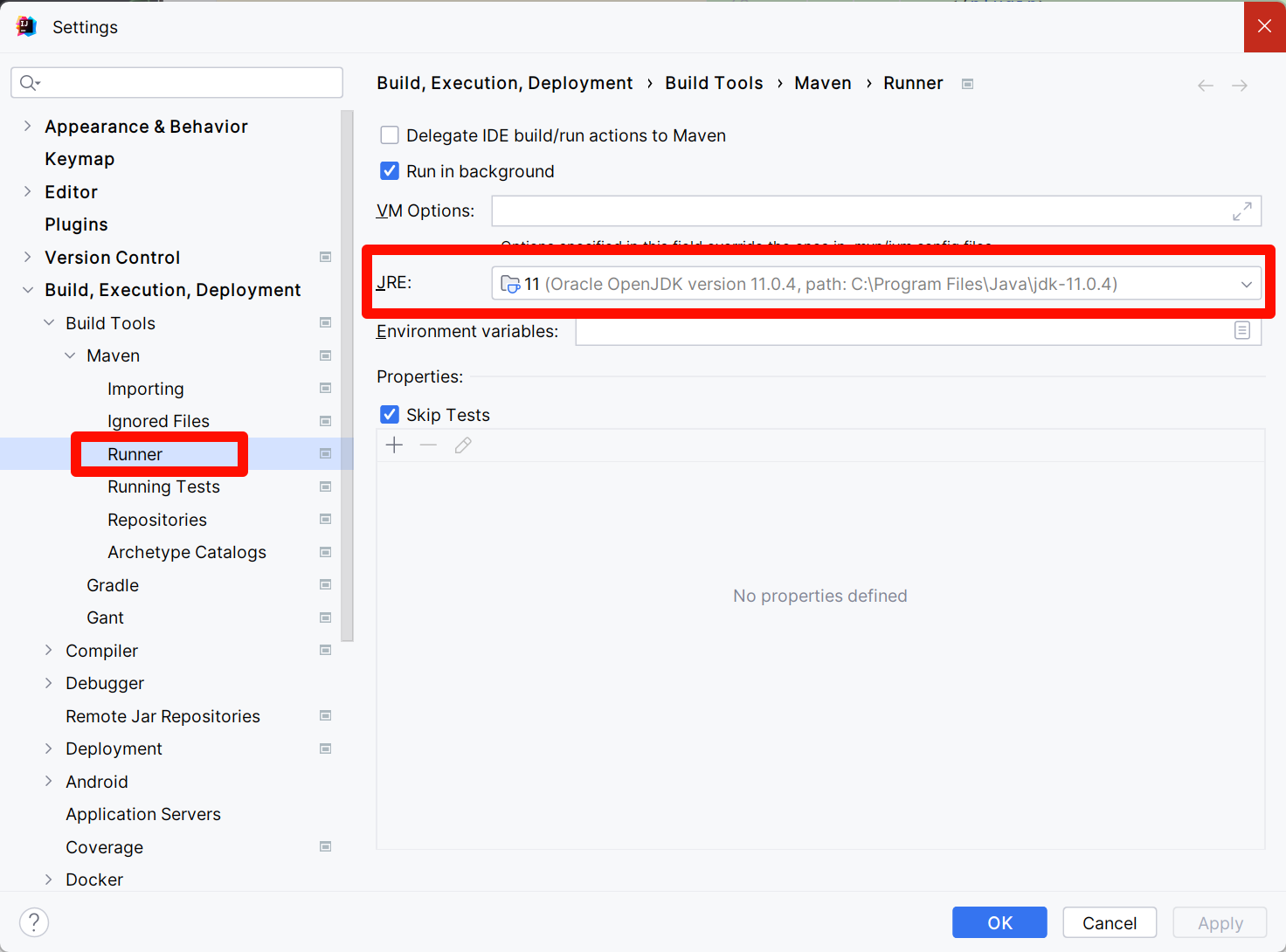The image size is (1286, 952).
Task: Expand the Debugger node
Action: [x=49, y=683]
